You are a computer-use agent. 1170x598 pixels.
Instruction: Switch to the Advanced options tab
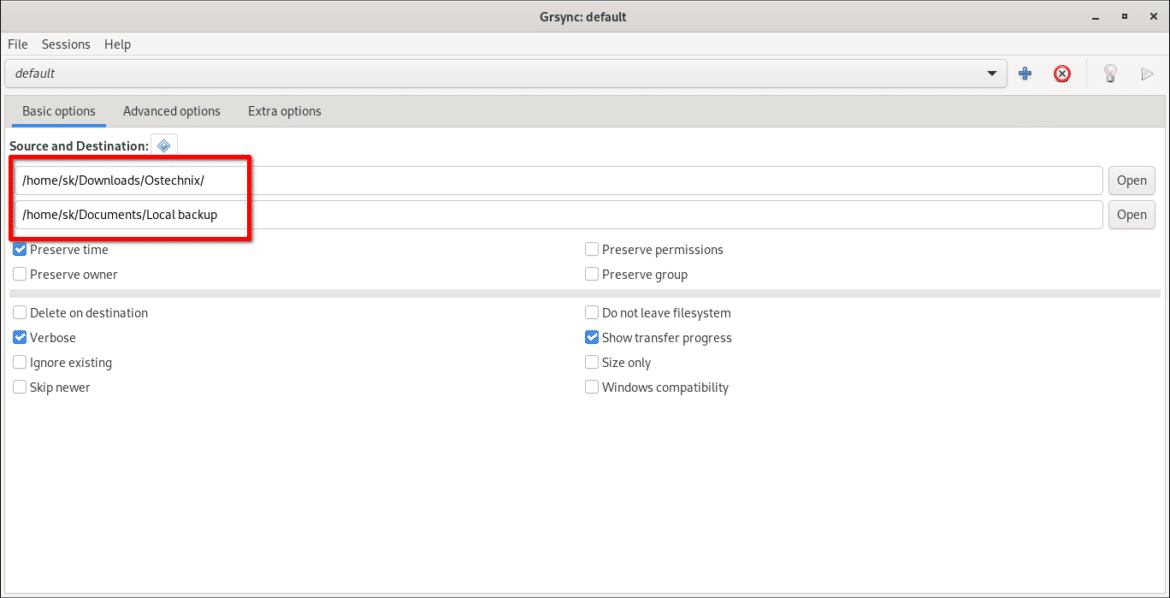click(x=171, y=111)
